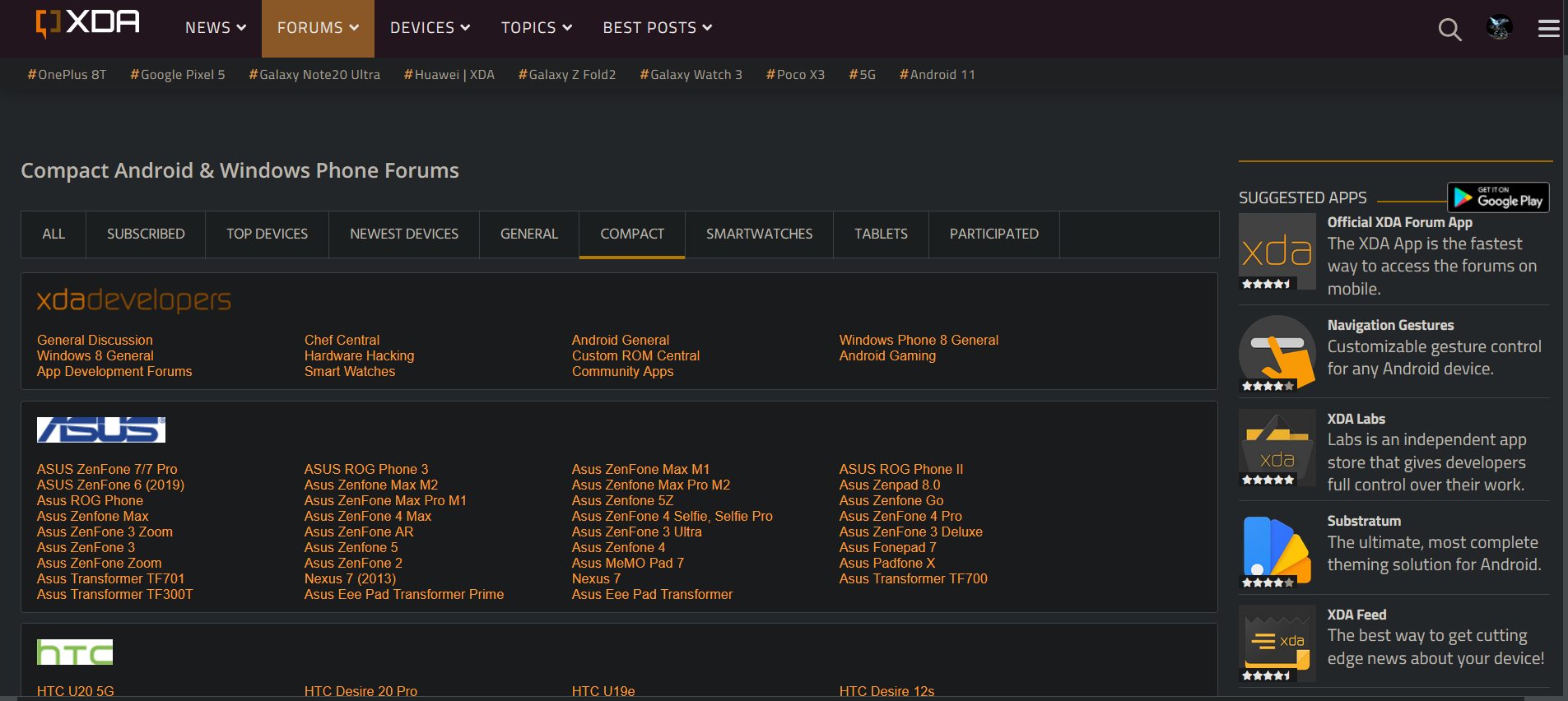This screenshot has width=1568, height=701.
Task: Switch to the GENERAL tab
Action: pos(529,234)
